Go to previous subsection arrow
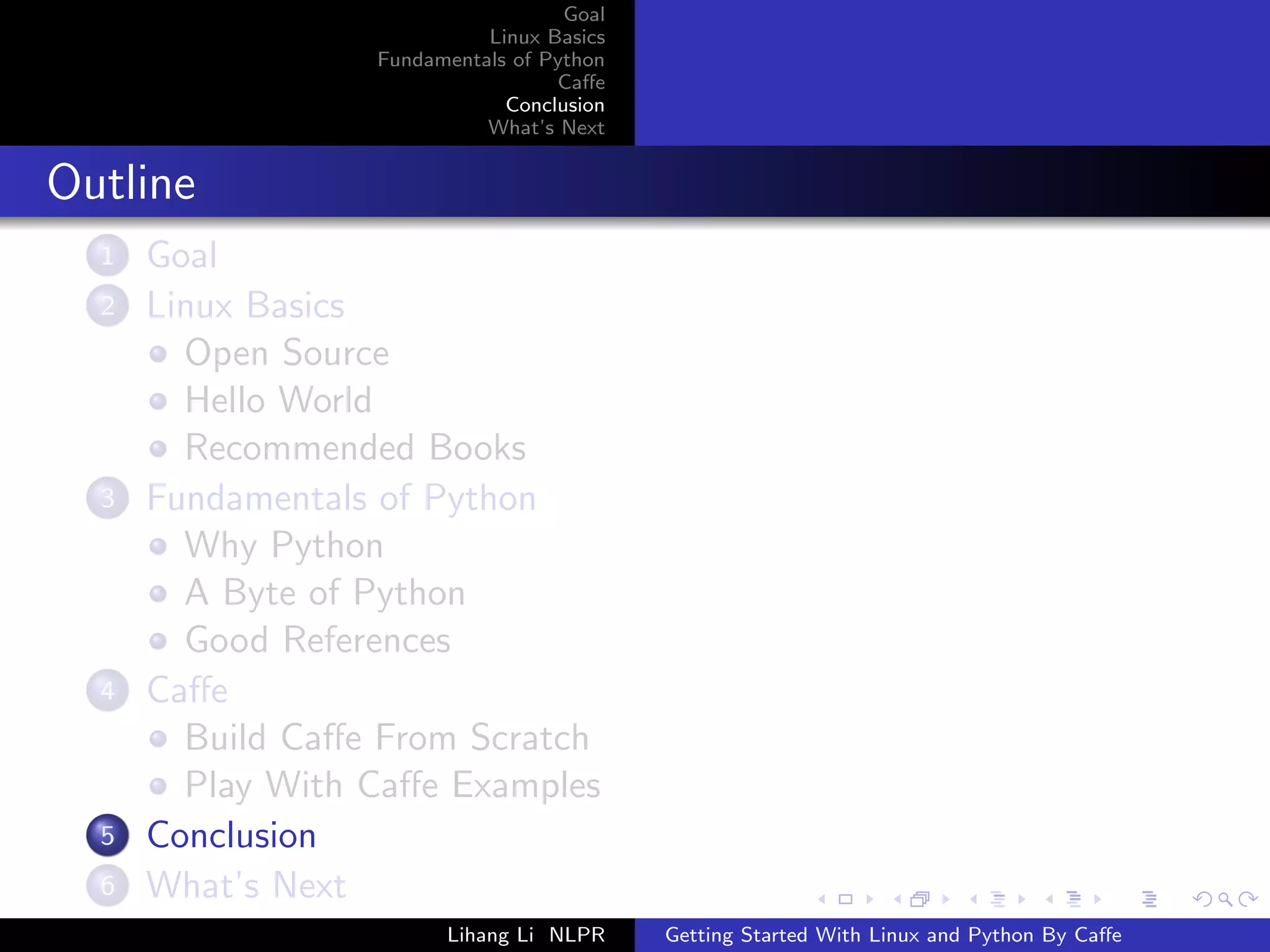The image size is (1270, 952). pyautogui.click(x=974, y=899)
